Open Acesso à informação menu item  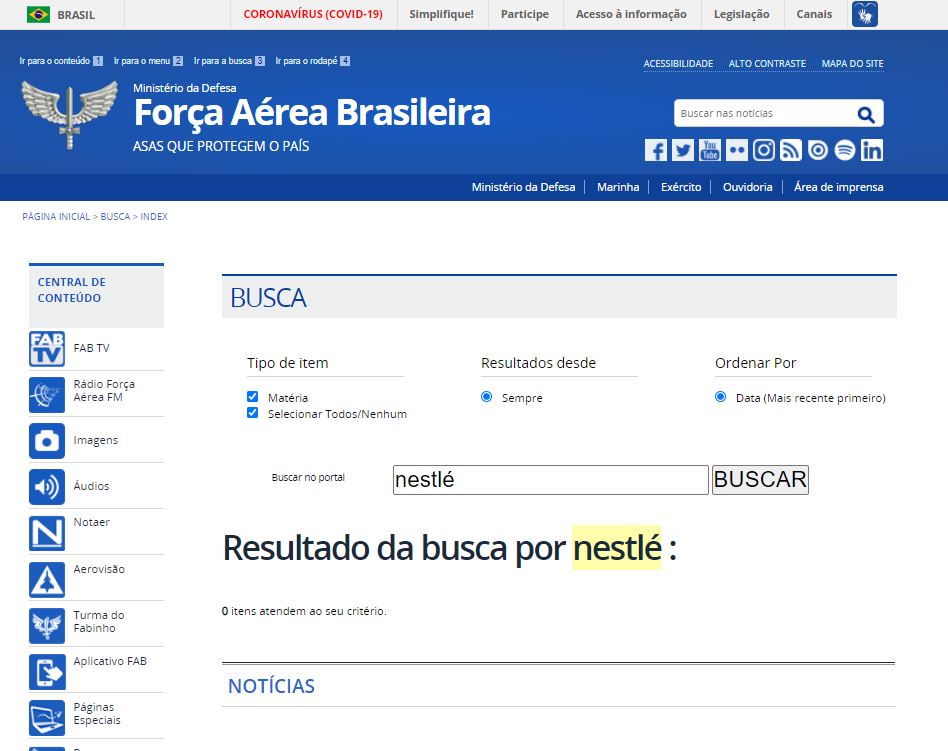pos(631,15)
